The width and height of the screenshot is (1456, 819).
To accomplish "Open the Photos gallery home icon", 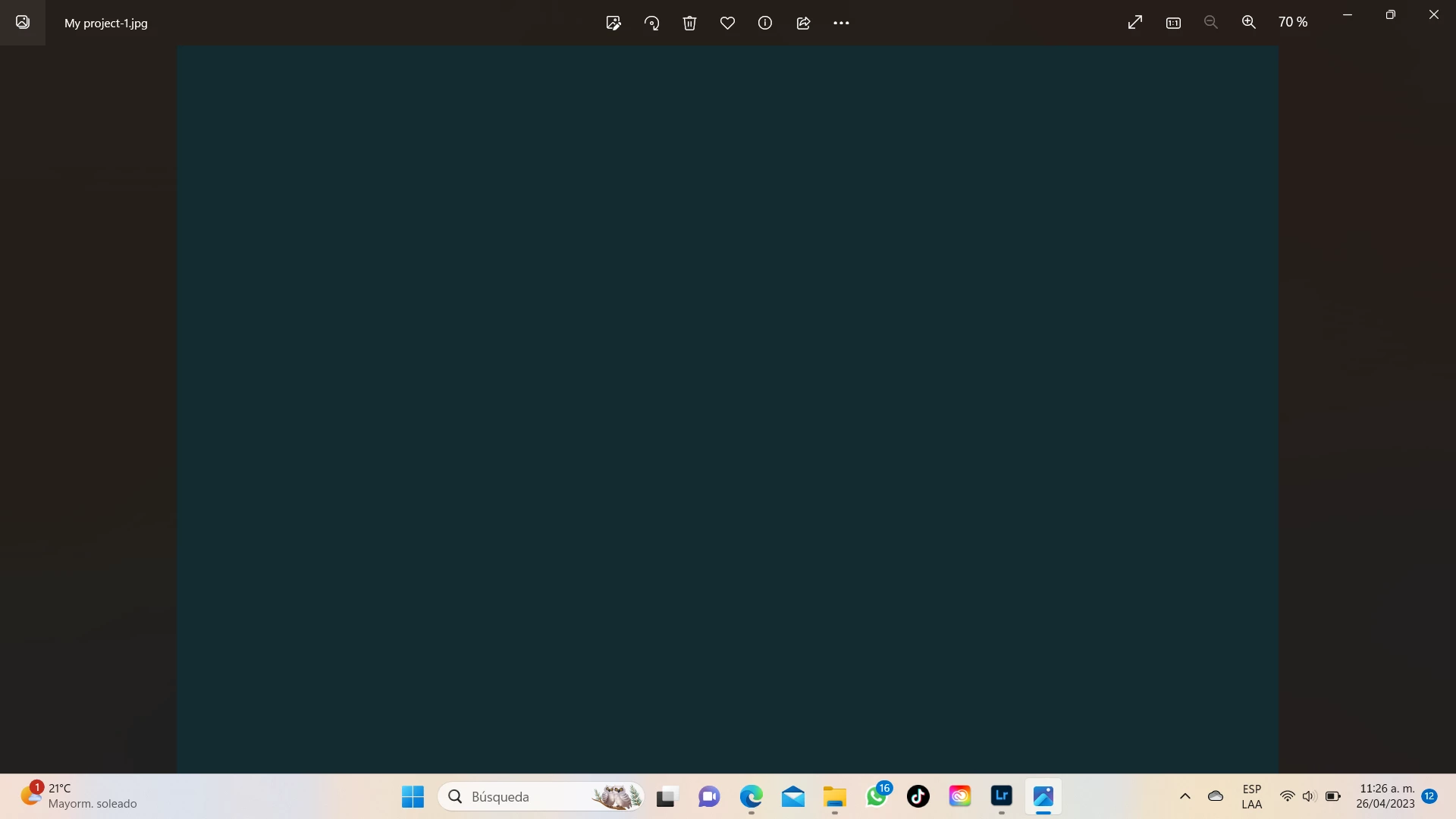I will pyautogui.click(x=23, y=23).
